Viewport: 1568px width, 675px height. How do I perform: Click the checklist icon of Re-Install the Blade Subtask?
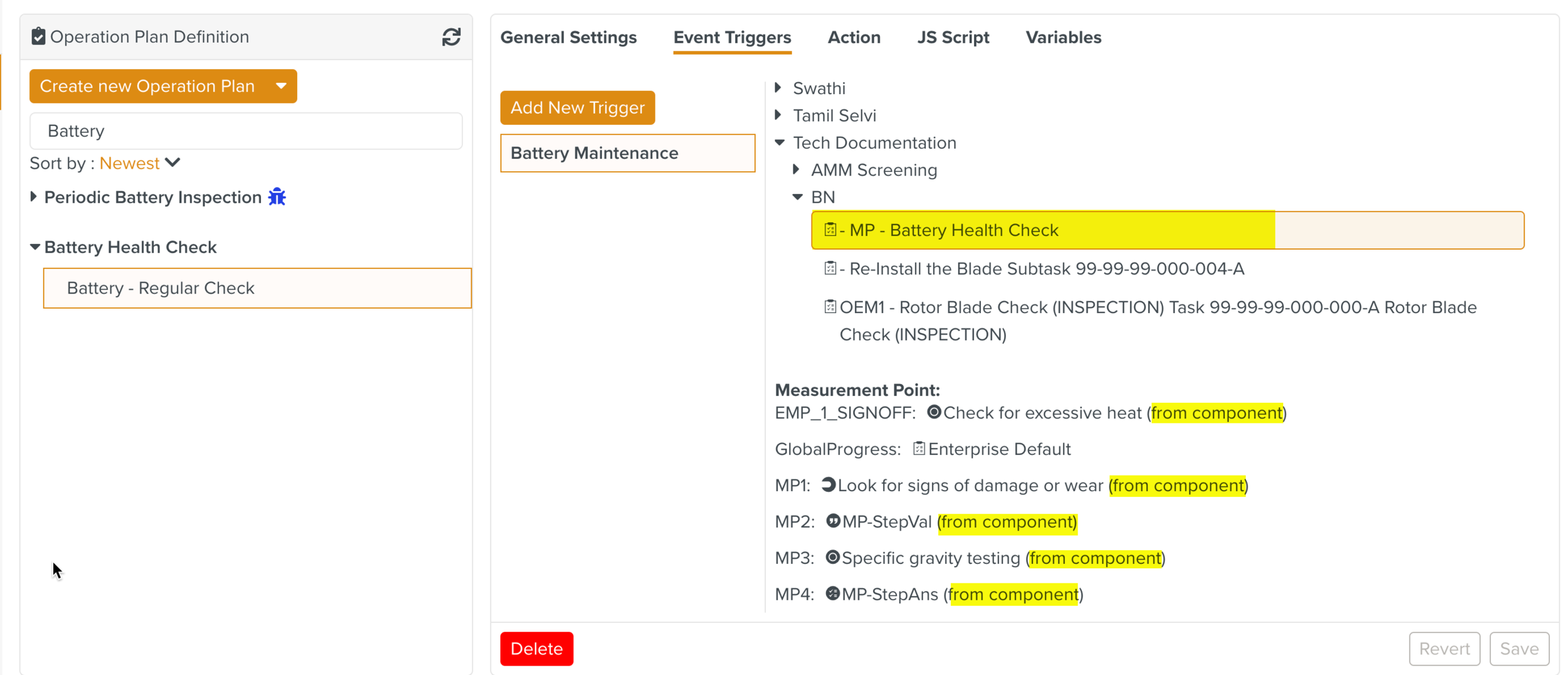(830, 268)
